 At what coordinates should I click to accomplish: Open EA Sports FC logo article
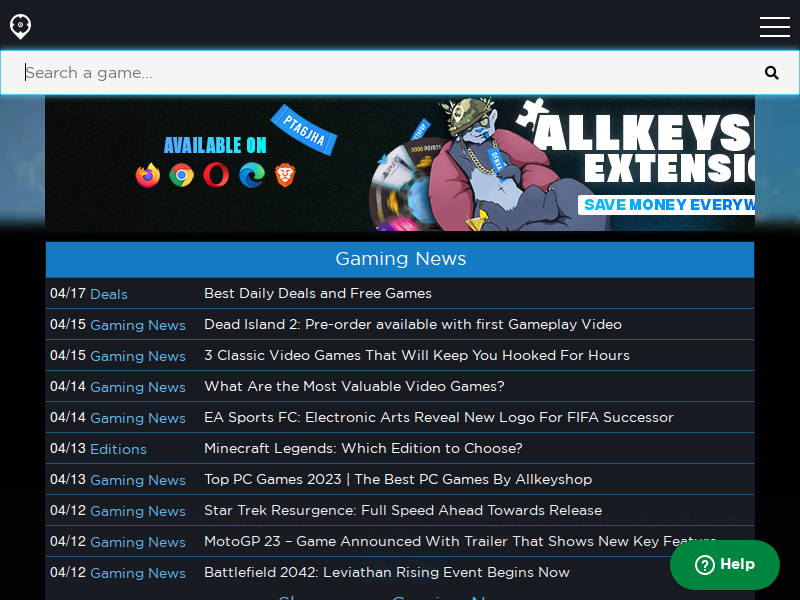(x=439, y=417)
